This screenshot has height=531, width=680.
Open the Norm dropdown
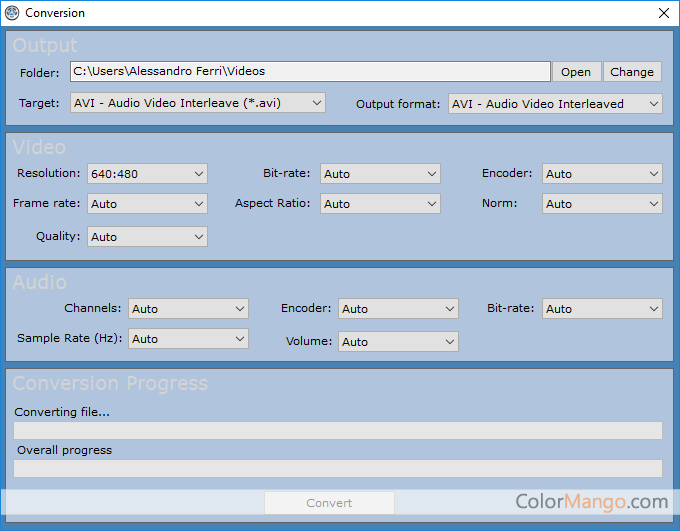point(602,204)
